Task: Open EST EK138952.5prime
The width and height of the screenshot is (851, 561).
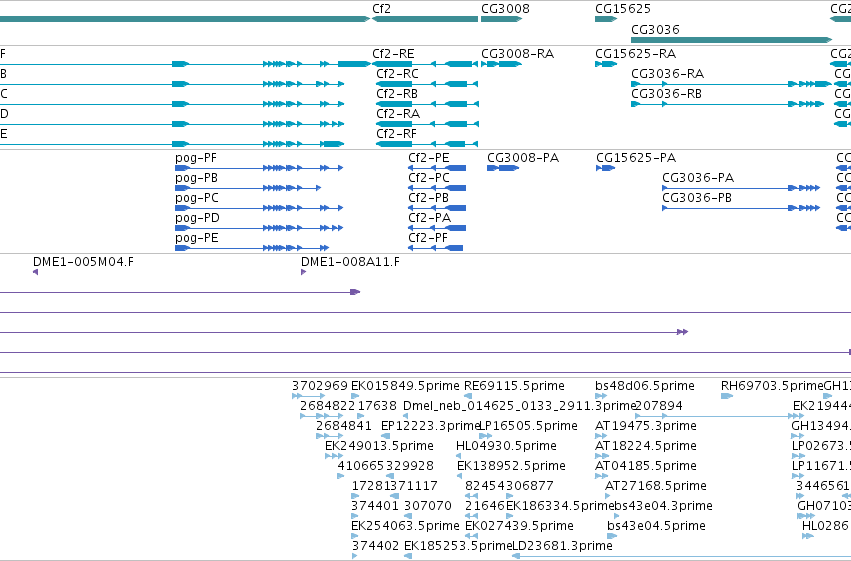Action: 460,476
